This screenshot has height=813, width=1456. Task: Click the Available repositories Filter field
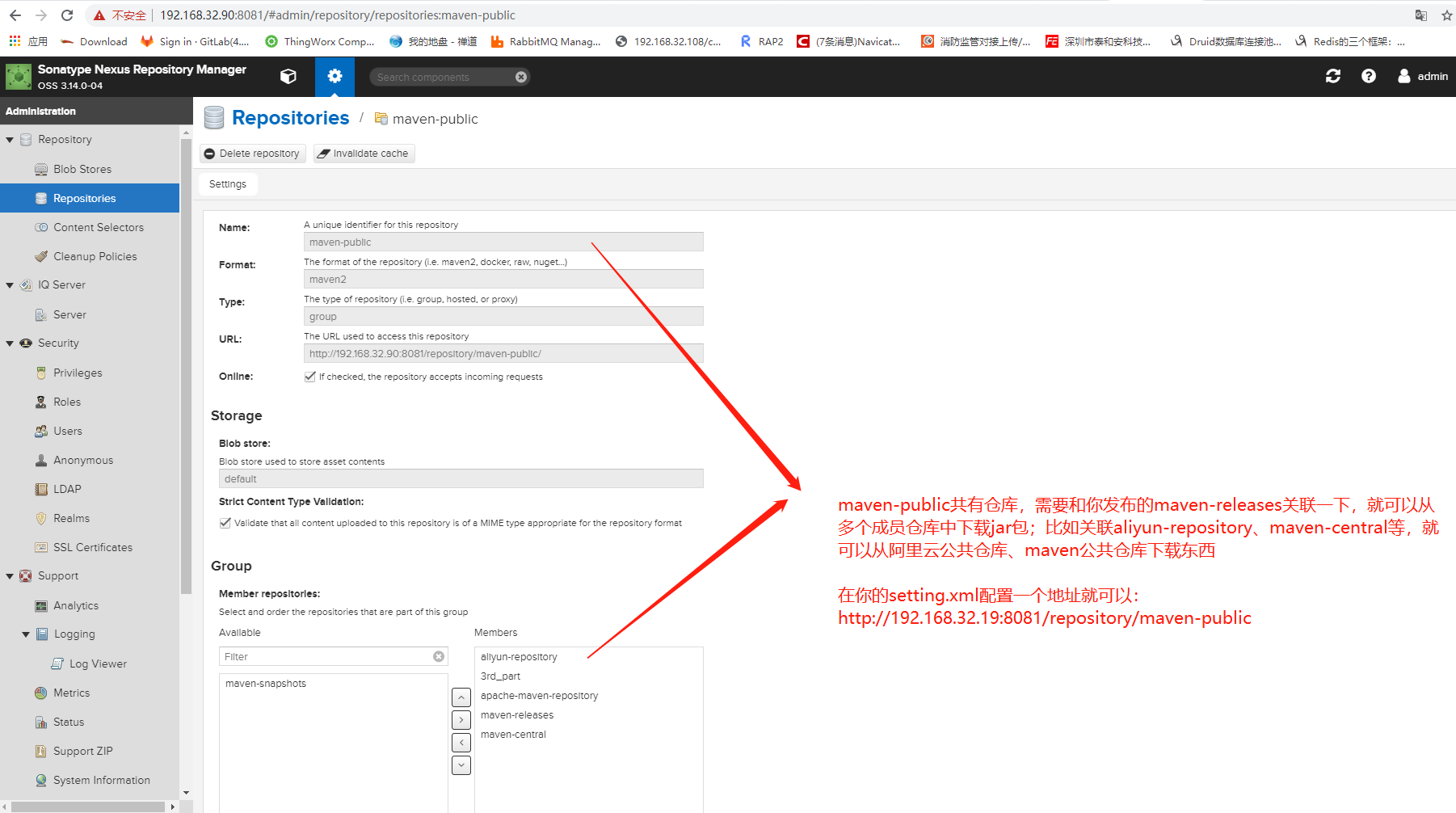pos(326,656)
